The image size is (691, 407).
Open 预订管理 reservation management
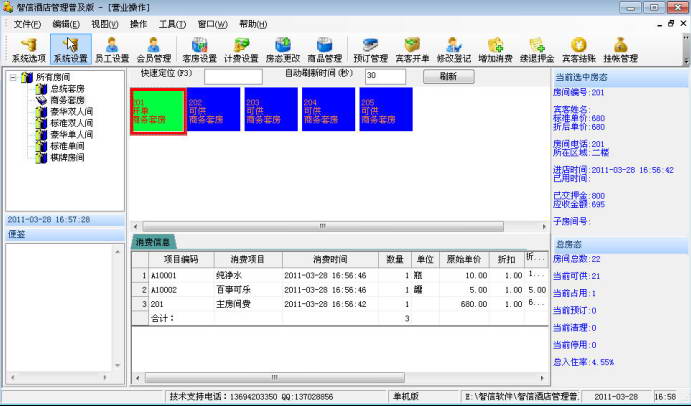[x=370, y=50]
